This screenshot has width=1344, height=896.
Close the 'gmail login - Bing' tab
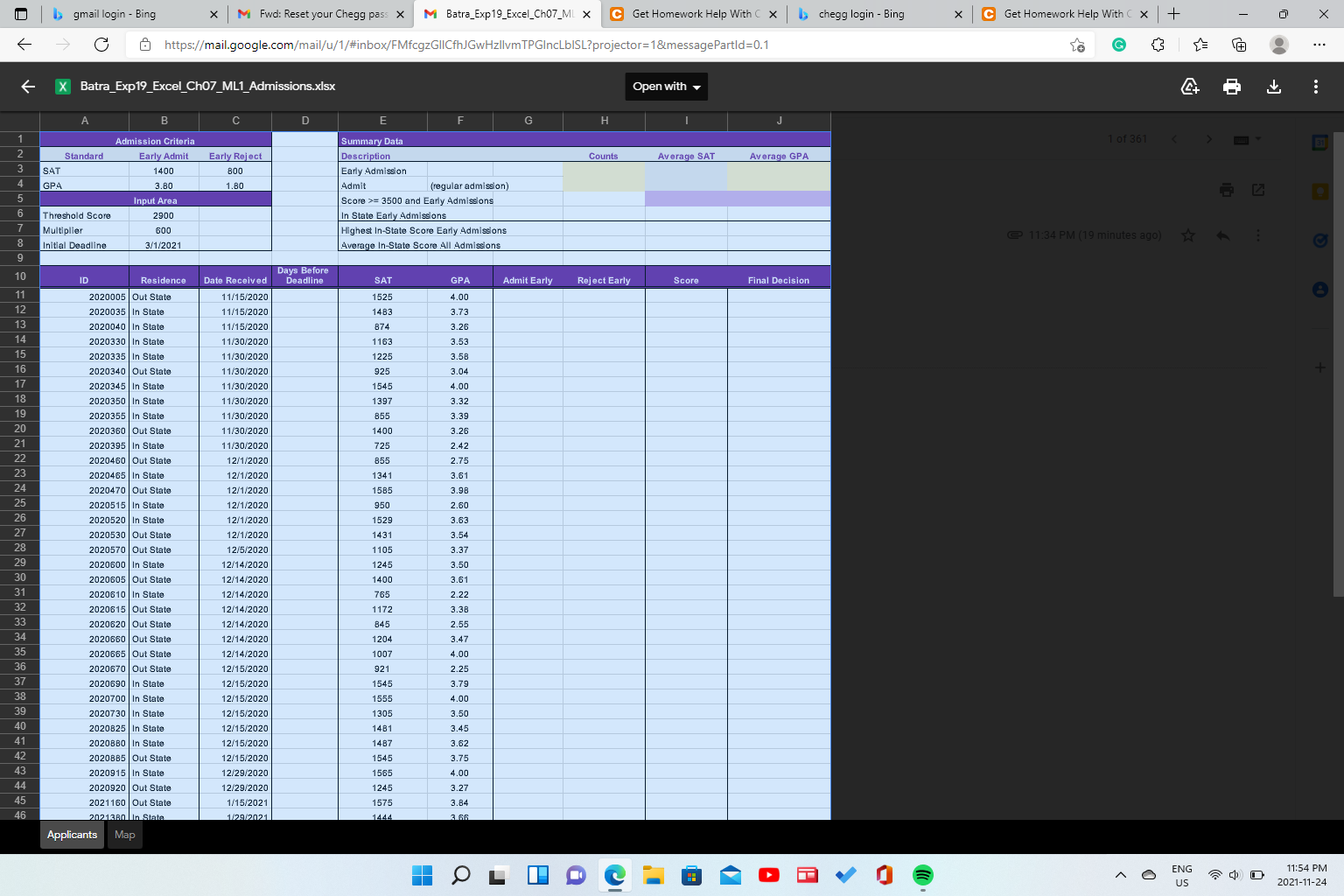pos(214,14)
